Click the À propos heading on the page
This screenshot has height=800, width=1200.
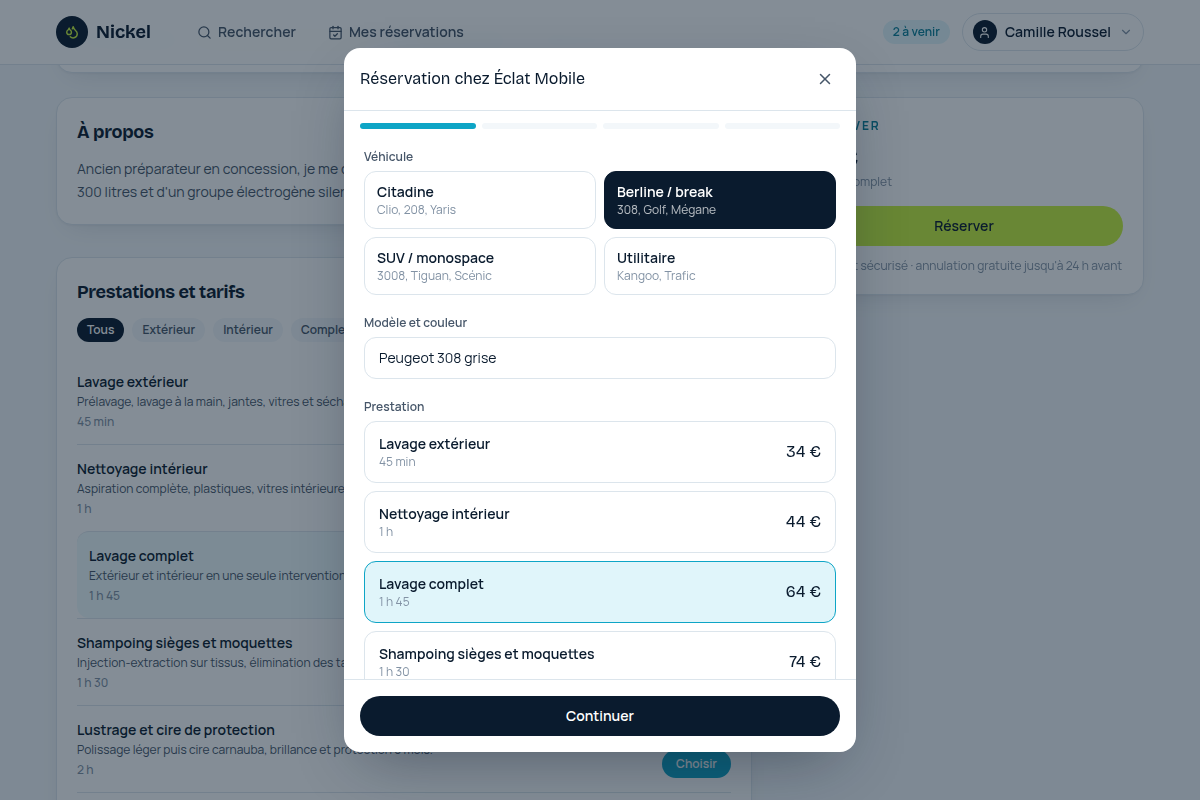(115, 132)
